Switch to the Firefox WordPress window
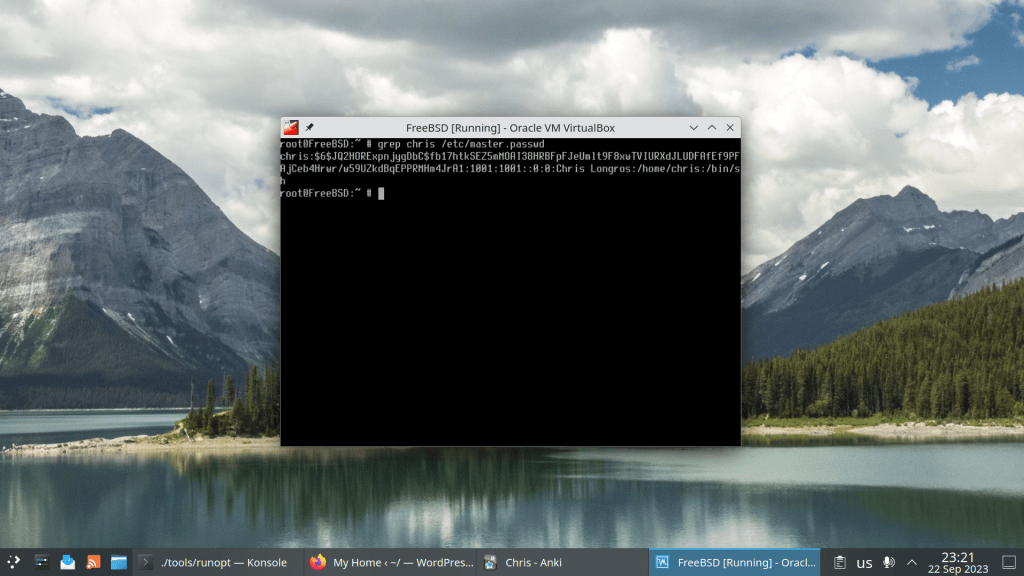 389,562
